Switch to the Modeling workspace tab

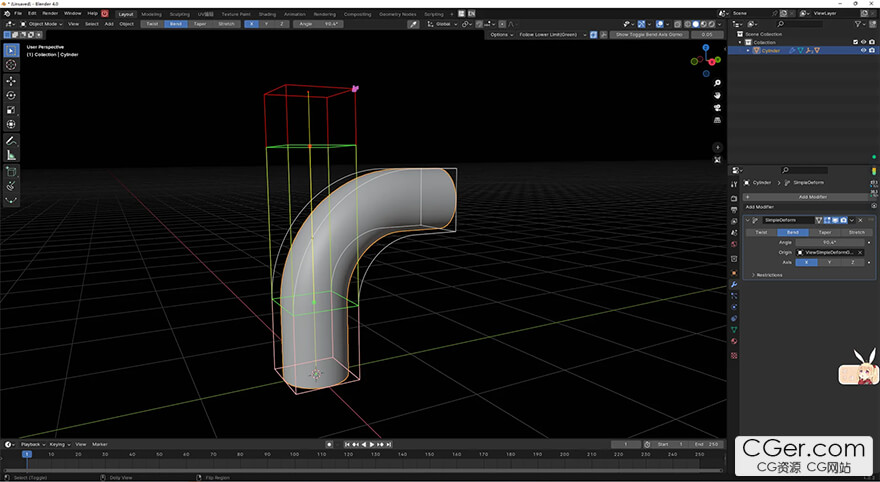coord(151,14)
